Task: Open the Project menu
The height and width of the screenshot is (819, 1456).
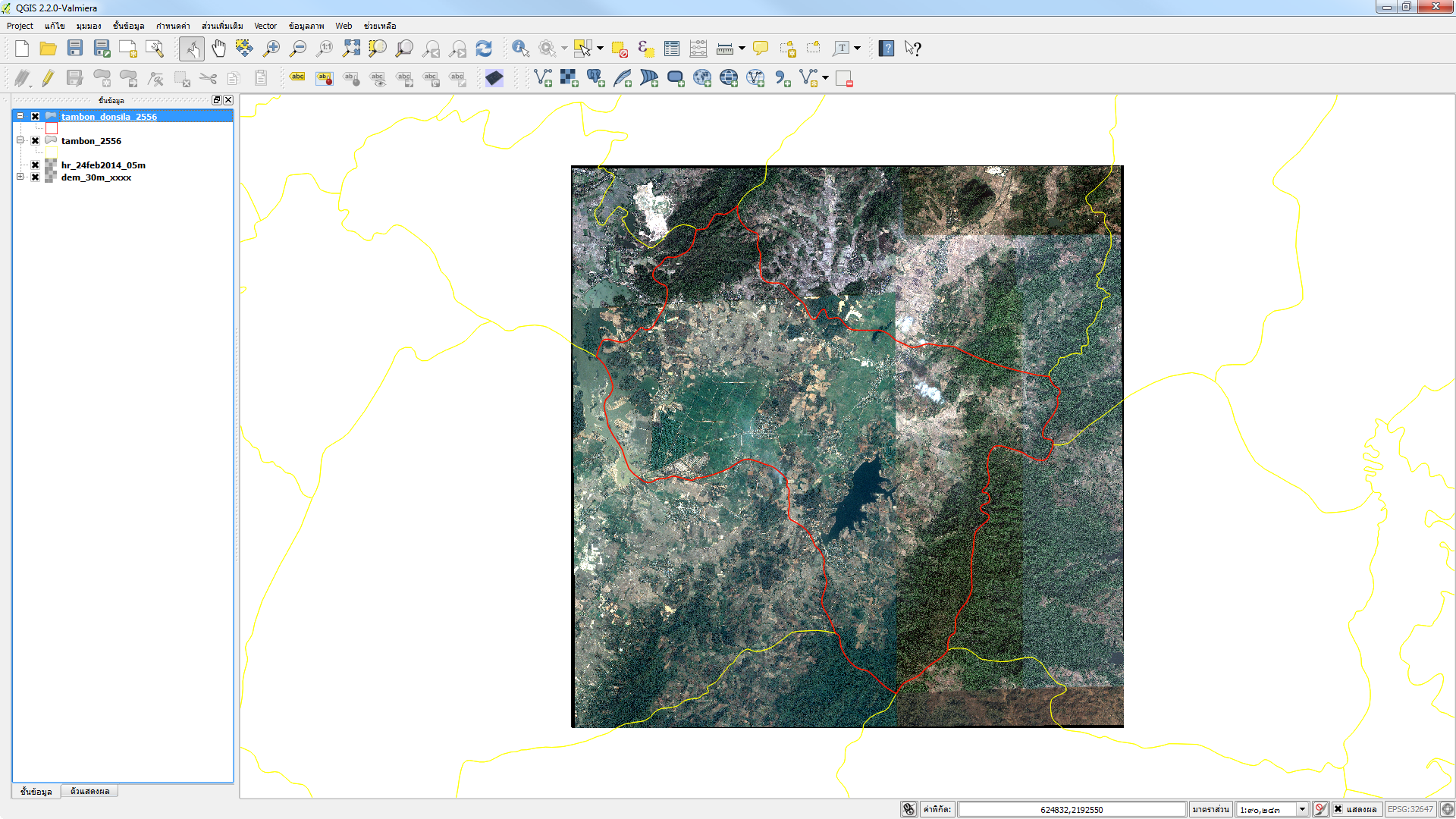Action: (20, 26)
